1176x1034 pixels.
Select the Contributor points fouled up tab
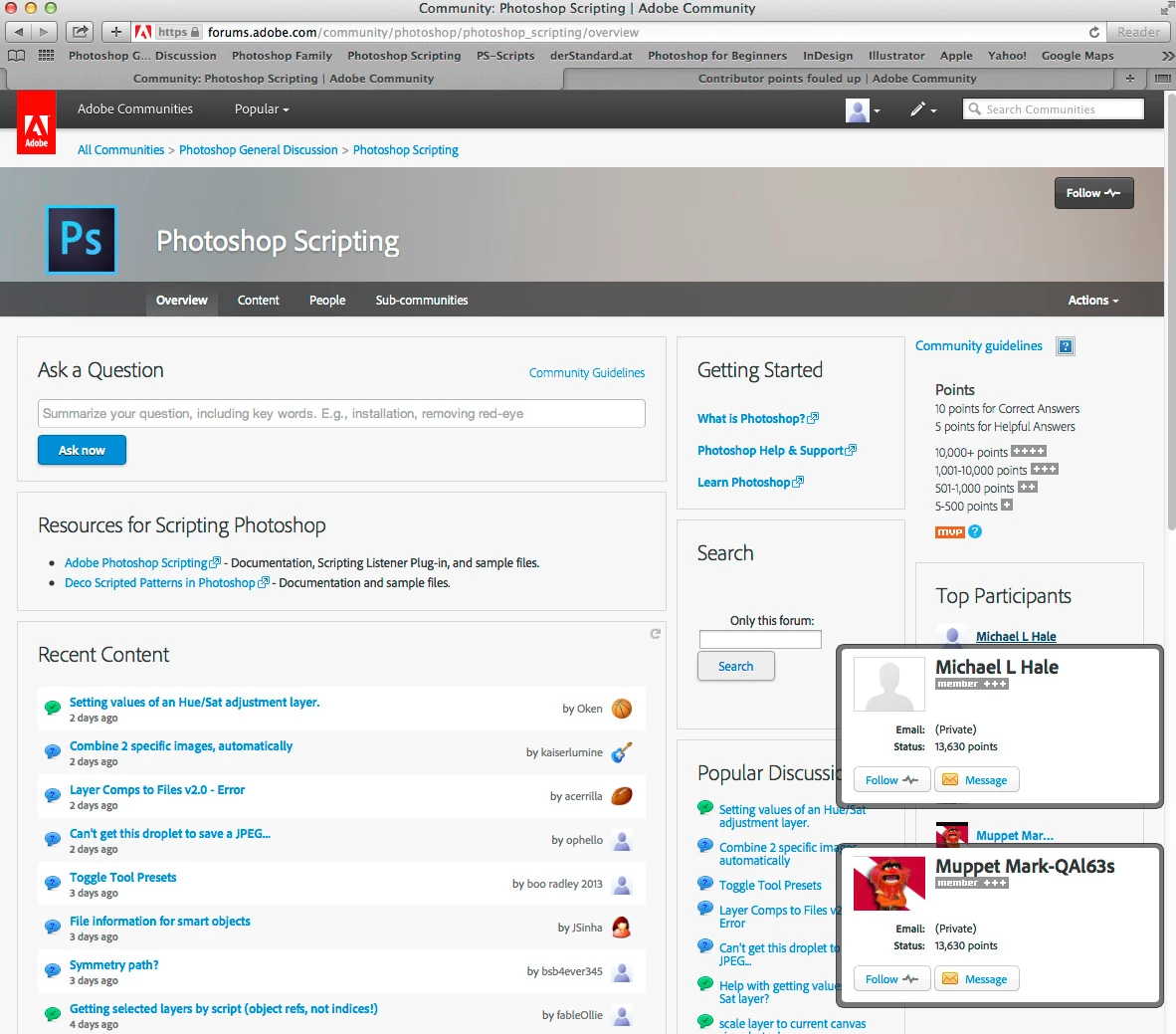point(837,78)
